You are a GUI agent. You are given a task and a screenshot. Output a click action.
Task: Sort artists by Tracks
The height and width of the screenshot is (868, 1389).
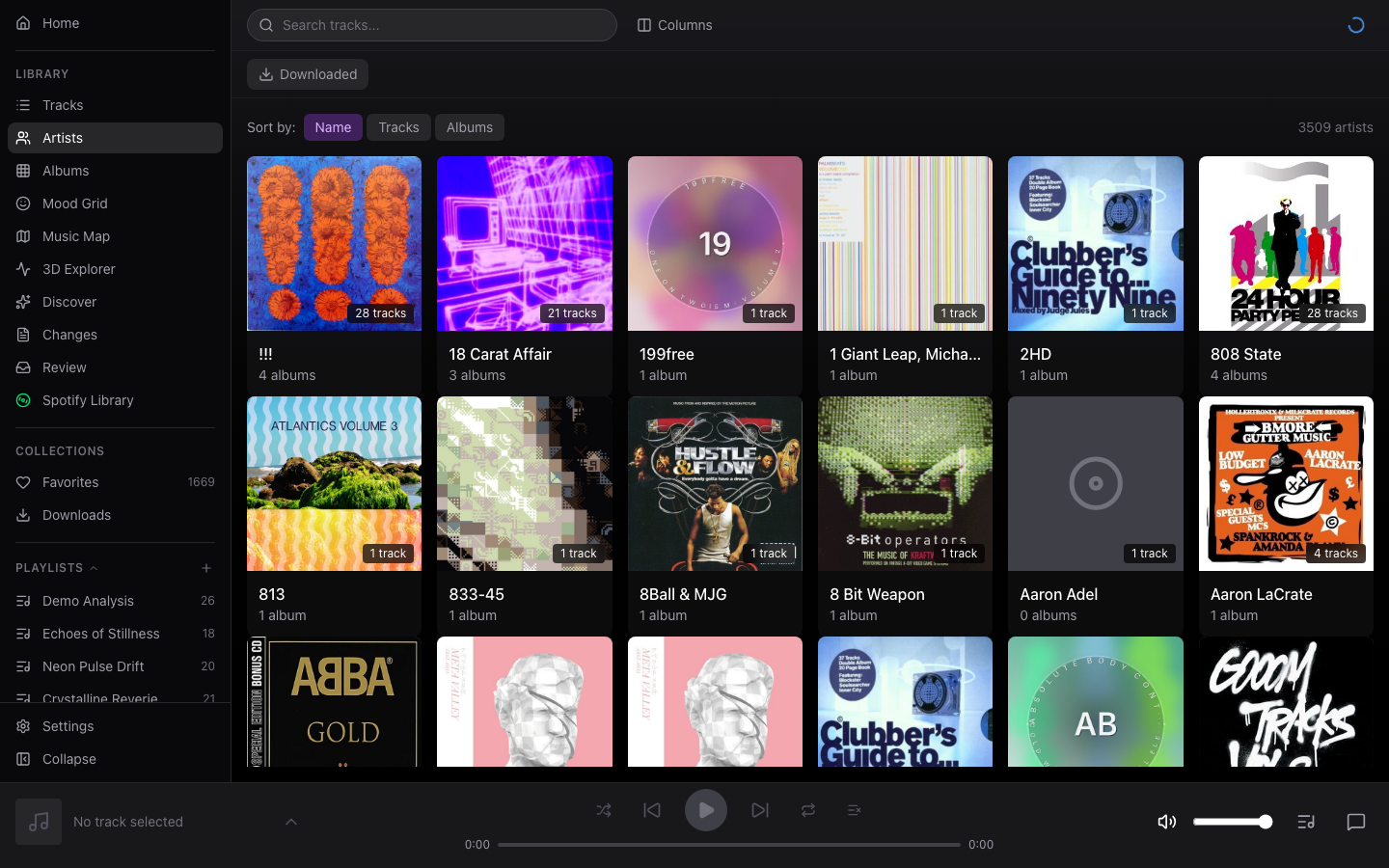[398, 127]
